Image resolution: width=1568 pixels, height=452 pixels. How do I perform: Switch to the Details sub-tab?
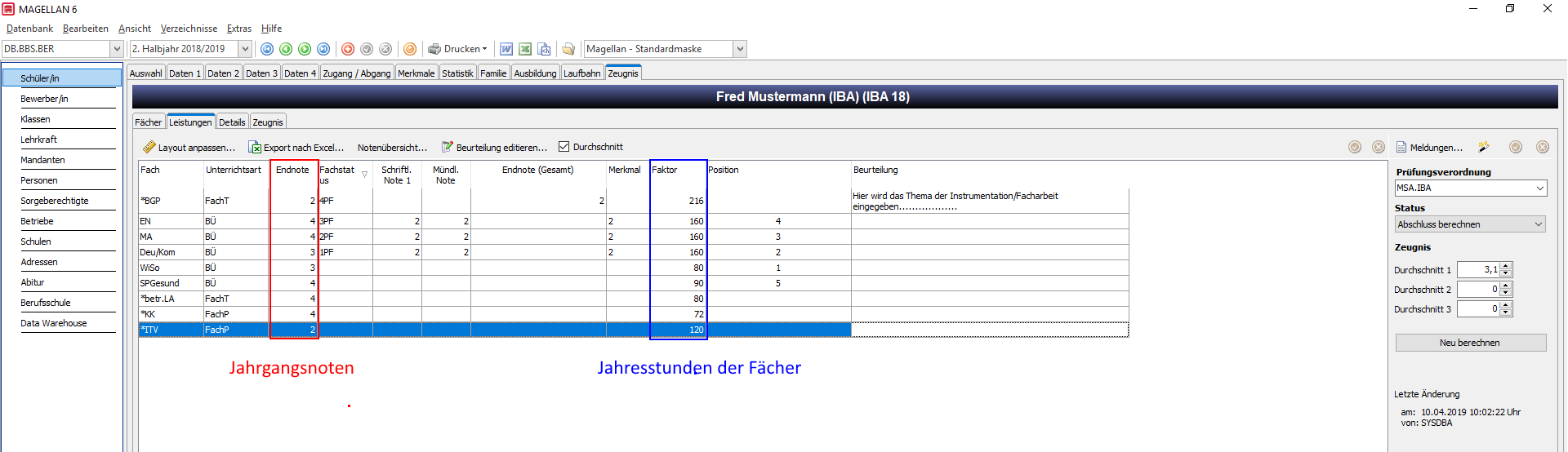click(x=232, y=122)
